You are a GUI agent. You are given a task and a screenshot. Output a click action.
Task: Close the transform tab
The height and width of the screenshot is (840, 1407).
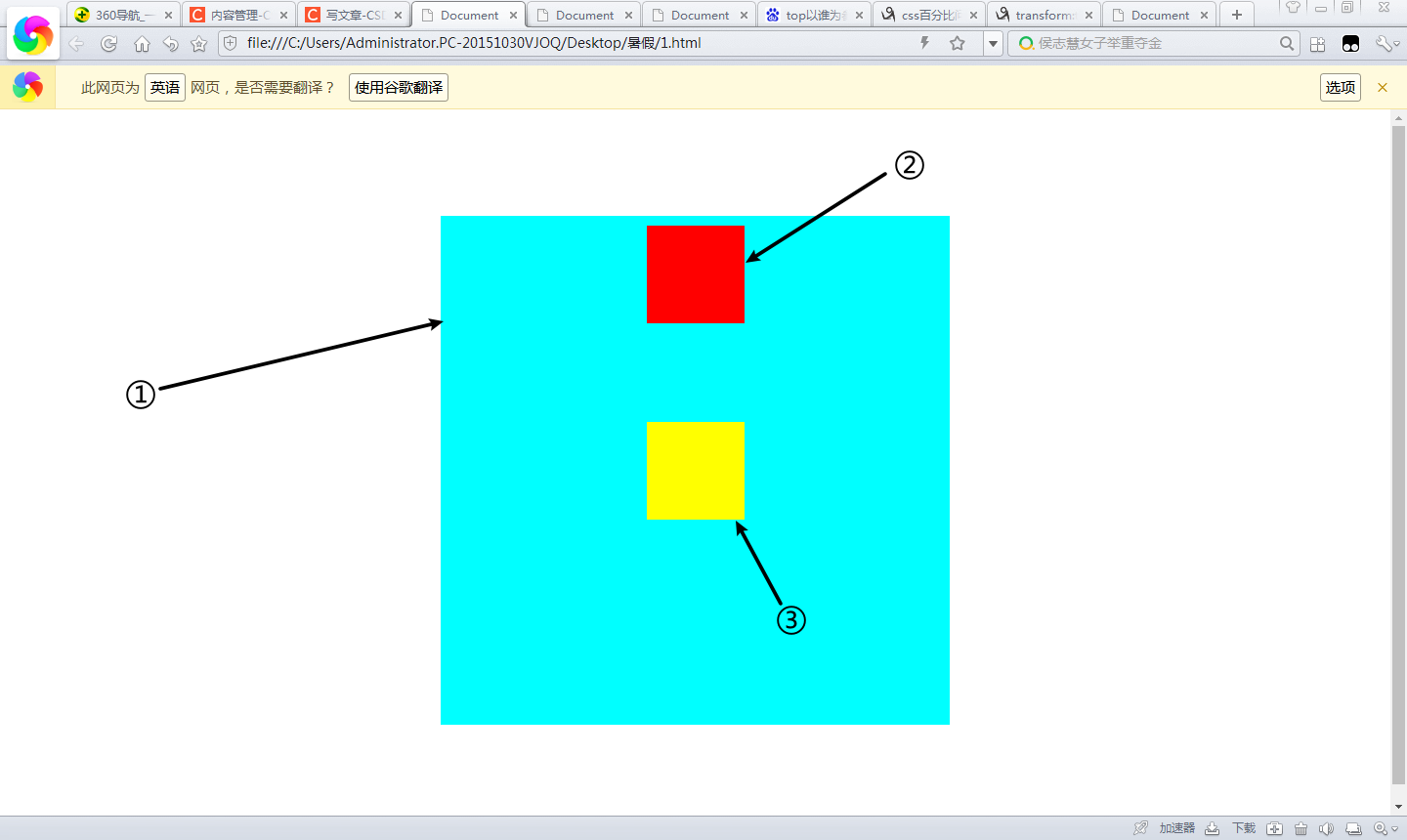coord(1088,15)
